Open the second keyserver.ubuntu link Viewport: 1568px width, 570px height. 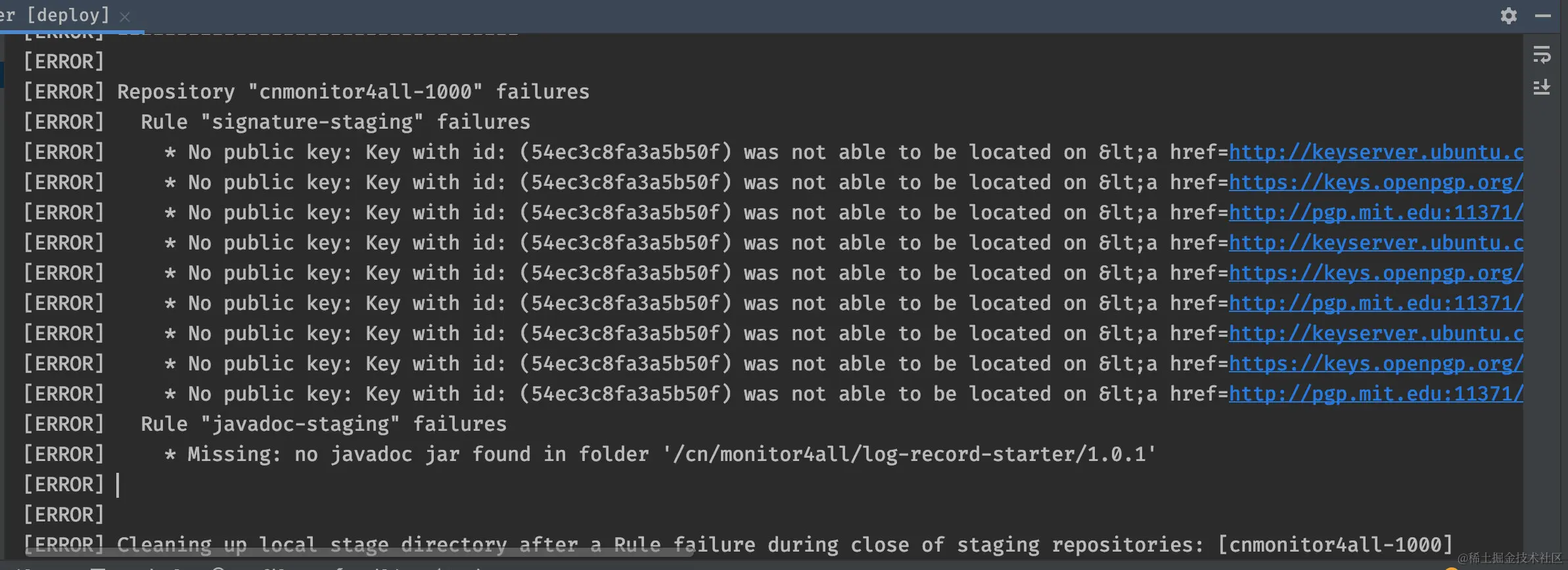[1375, 243]
